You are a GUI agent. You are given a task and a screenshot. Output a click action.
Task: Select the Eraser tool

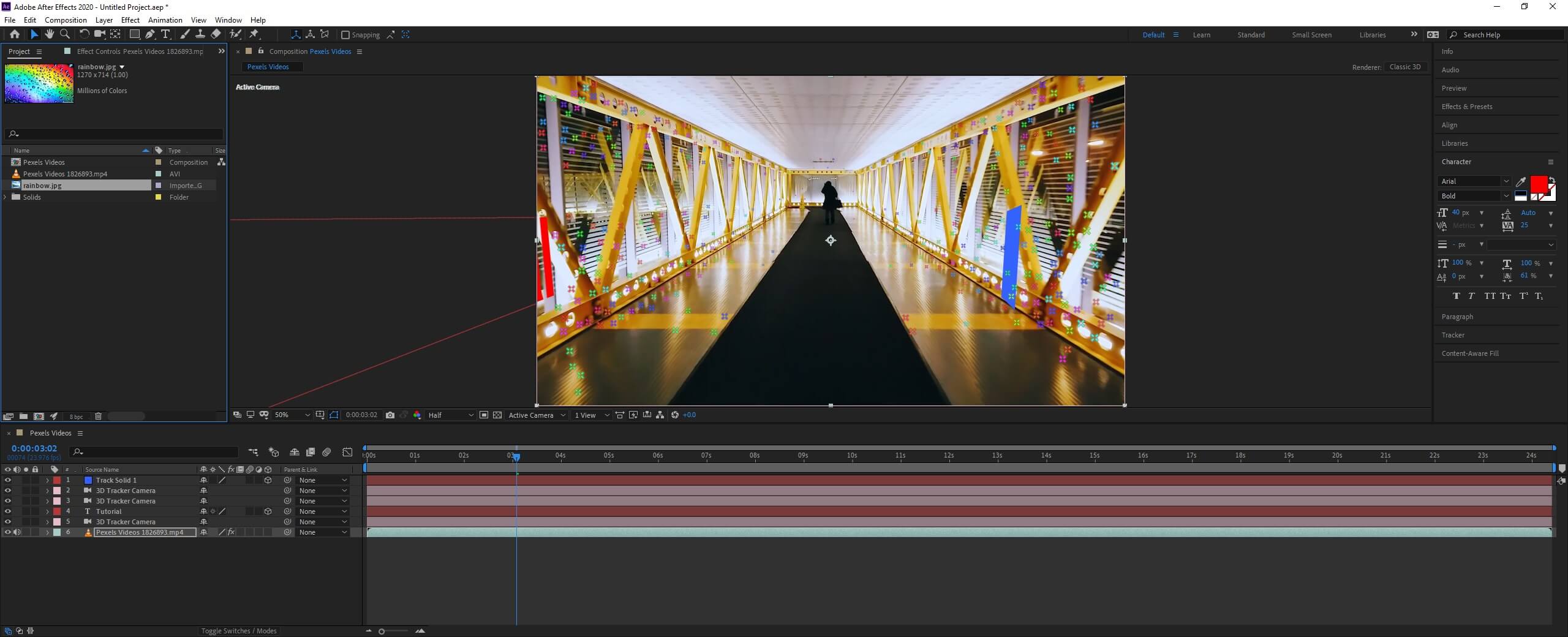216,34
